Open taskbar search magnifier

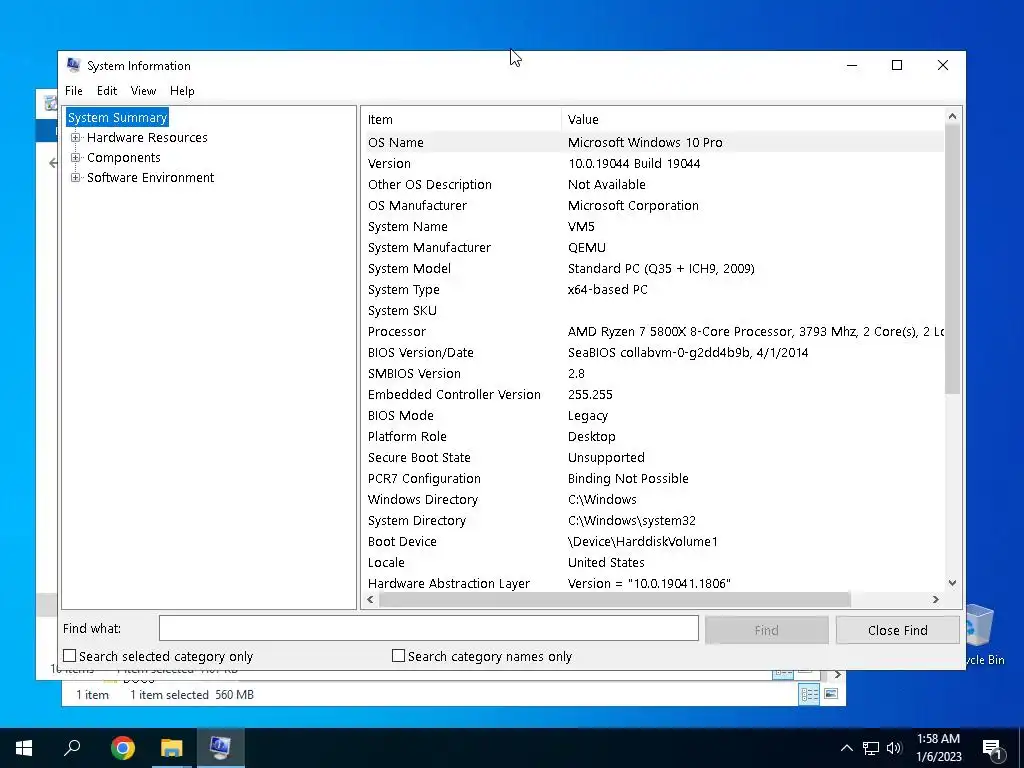pos(72,748)
